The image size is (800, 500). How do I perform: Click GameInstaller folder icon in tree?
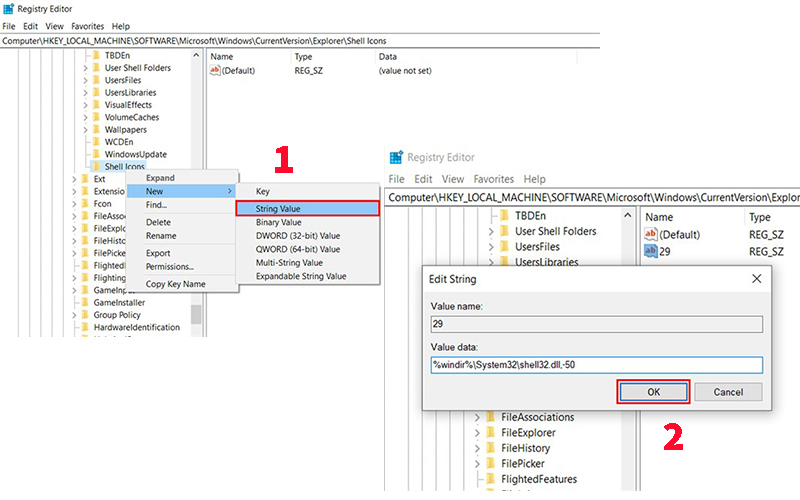click(x=85, y=302)
